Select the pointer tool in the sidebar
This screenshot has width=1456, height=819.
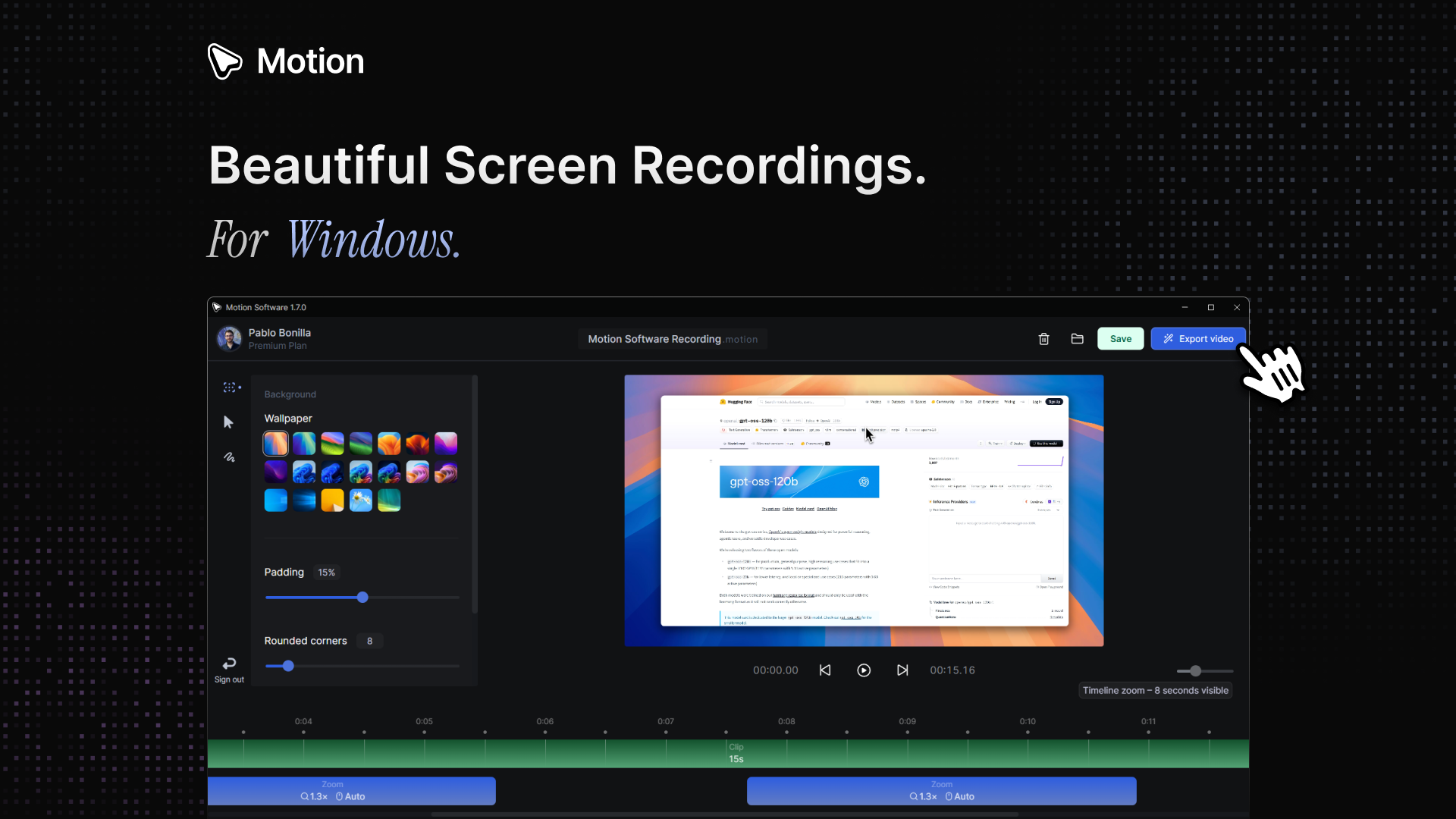point(229,422)
